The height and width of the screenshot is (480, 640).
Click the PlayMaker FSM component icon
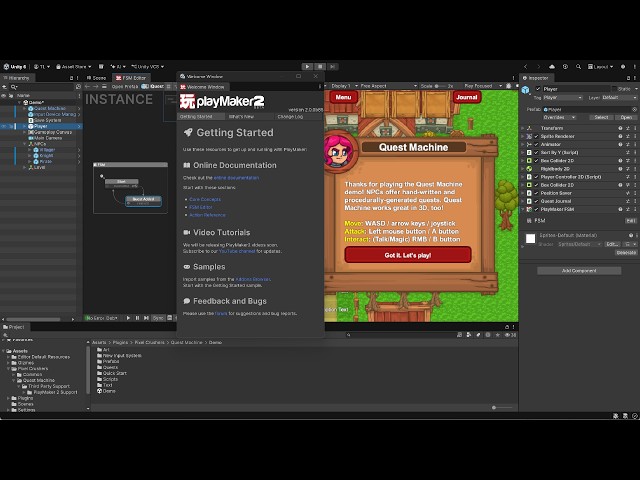pos(529,209)
